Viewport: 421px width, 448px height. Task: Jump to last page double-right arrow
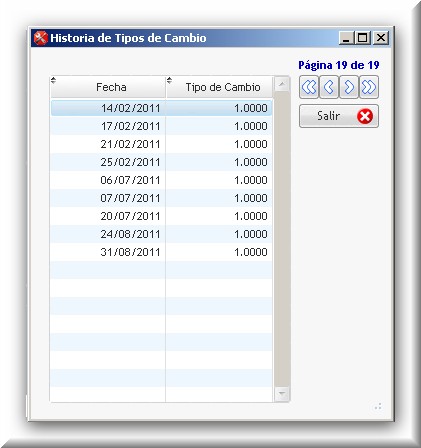pos(369,87)
